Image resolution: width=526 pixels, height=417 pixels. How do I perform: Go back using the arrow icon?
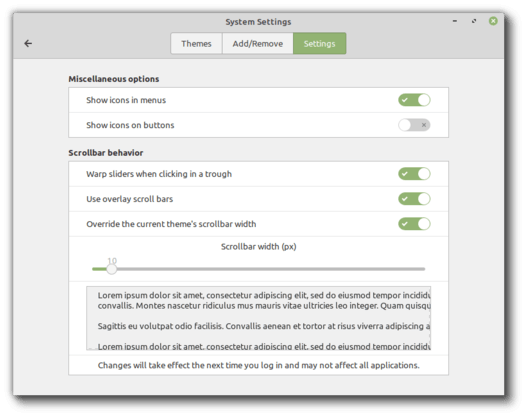(x=28, y=43)
